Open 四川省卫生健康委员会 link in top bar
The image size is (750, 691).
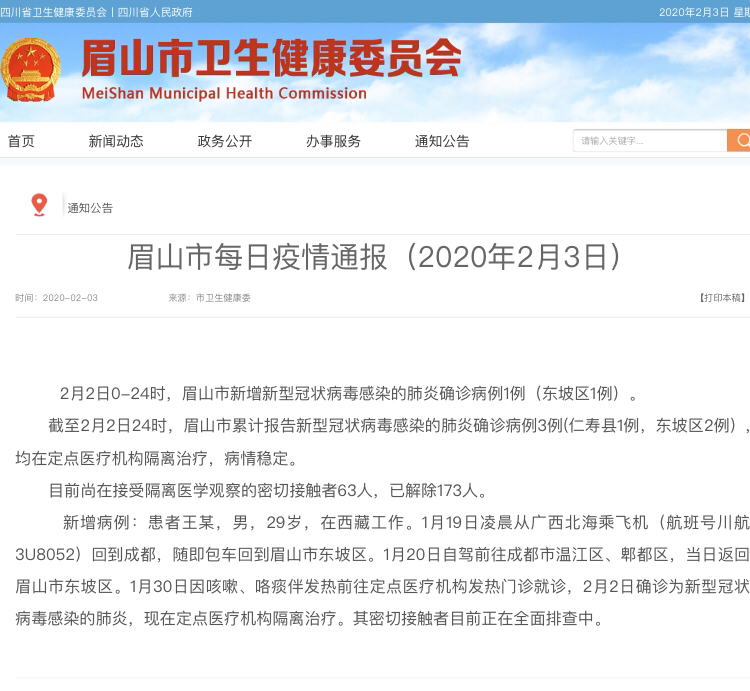(x=53, y=12)
